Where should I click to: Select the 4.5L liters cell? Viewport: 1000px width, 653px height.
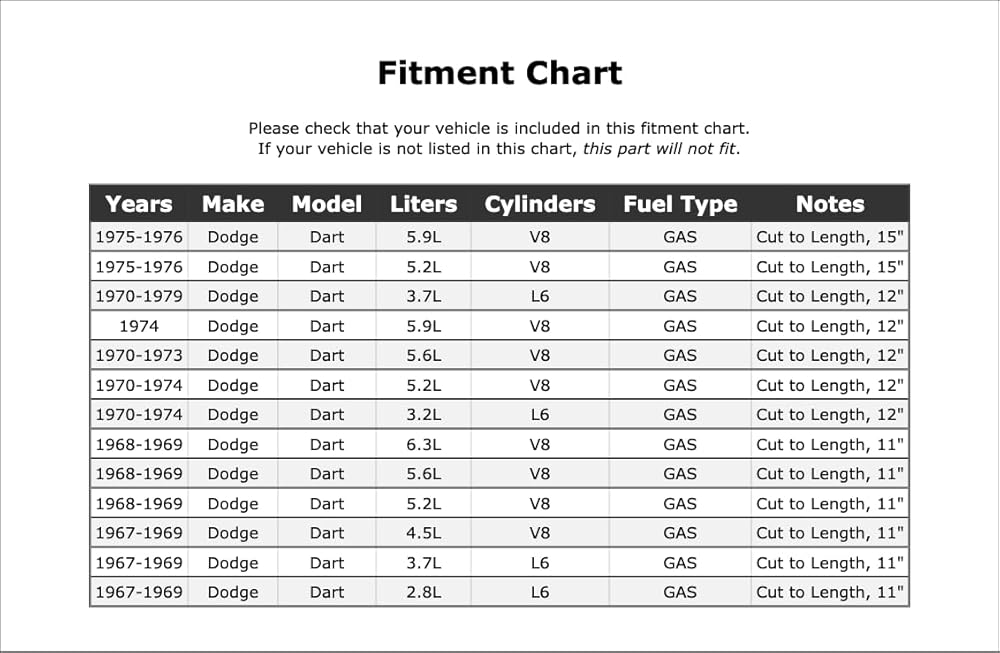click(x=423, y=533)
